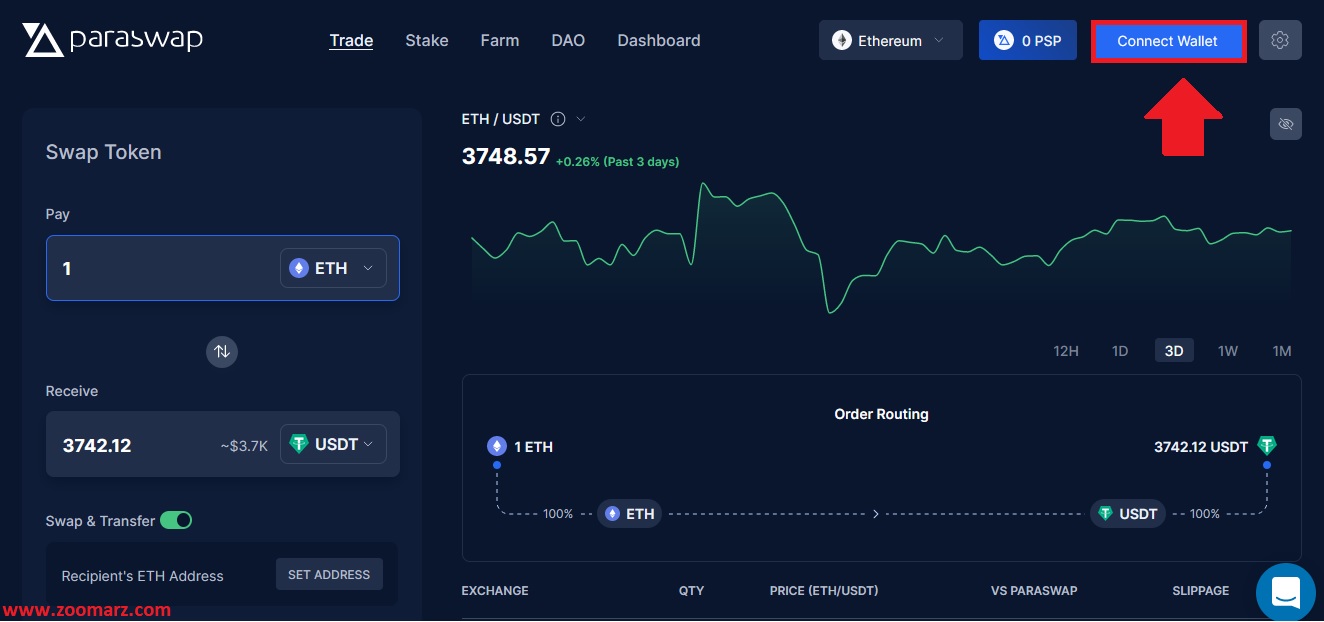
Task: Swap pay and receive tokens arrow icon
Action: [x=222, y=351]
